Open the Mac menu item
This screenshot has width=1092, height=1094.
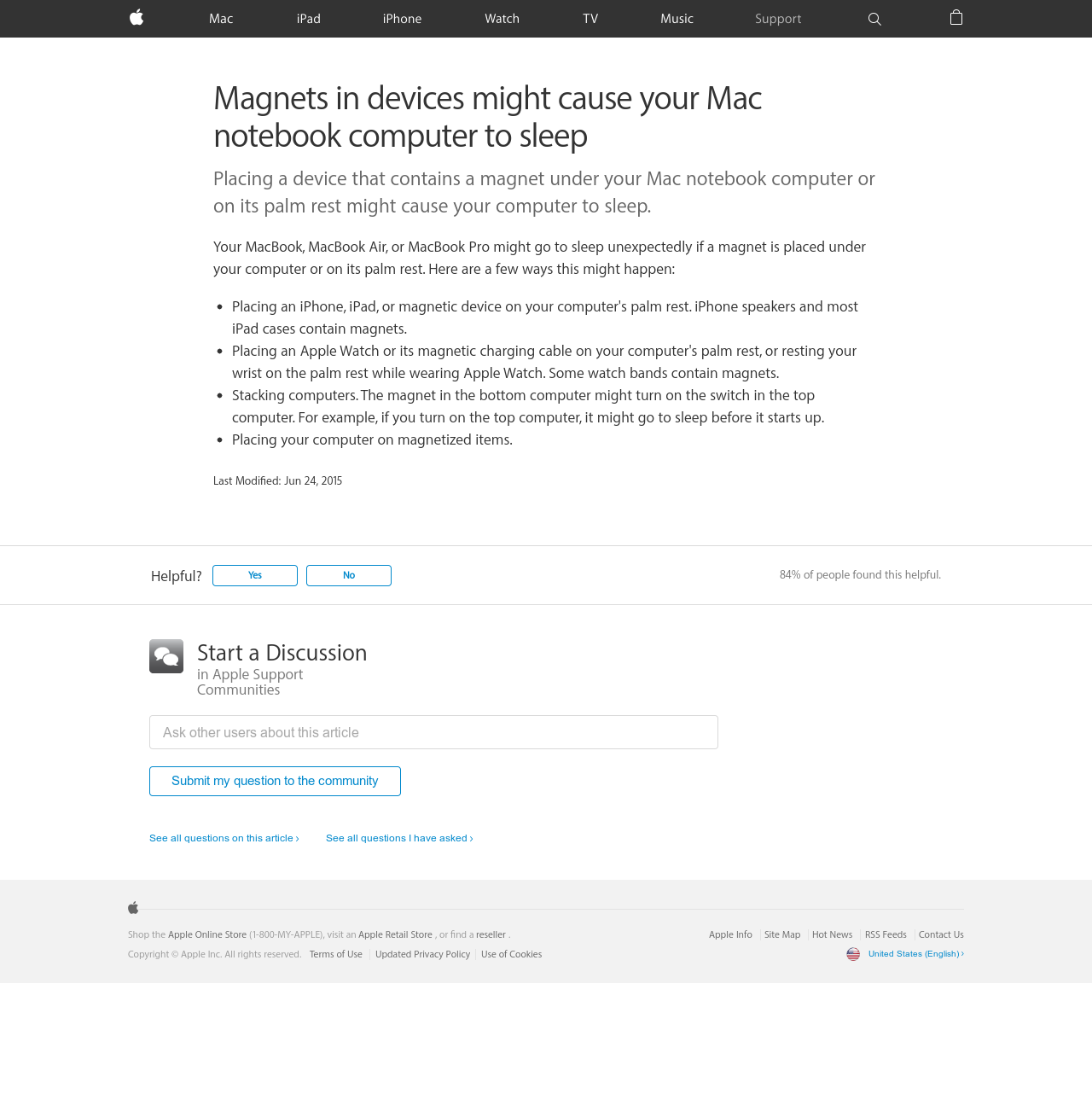point(221,19)
